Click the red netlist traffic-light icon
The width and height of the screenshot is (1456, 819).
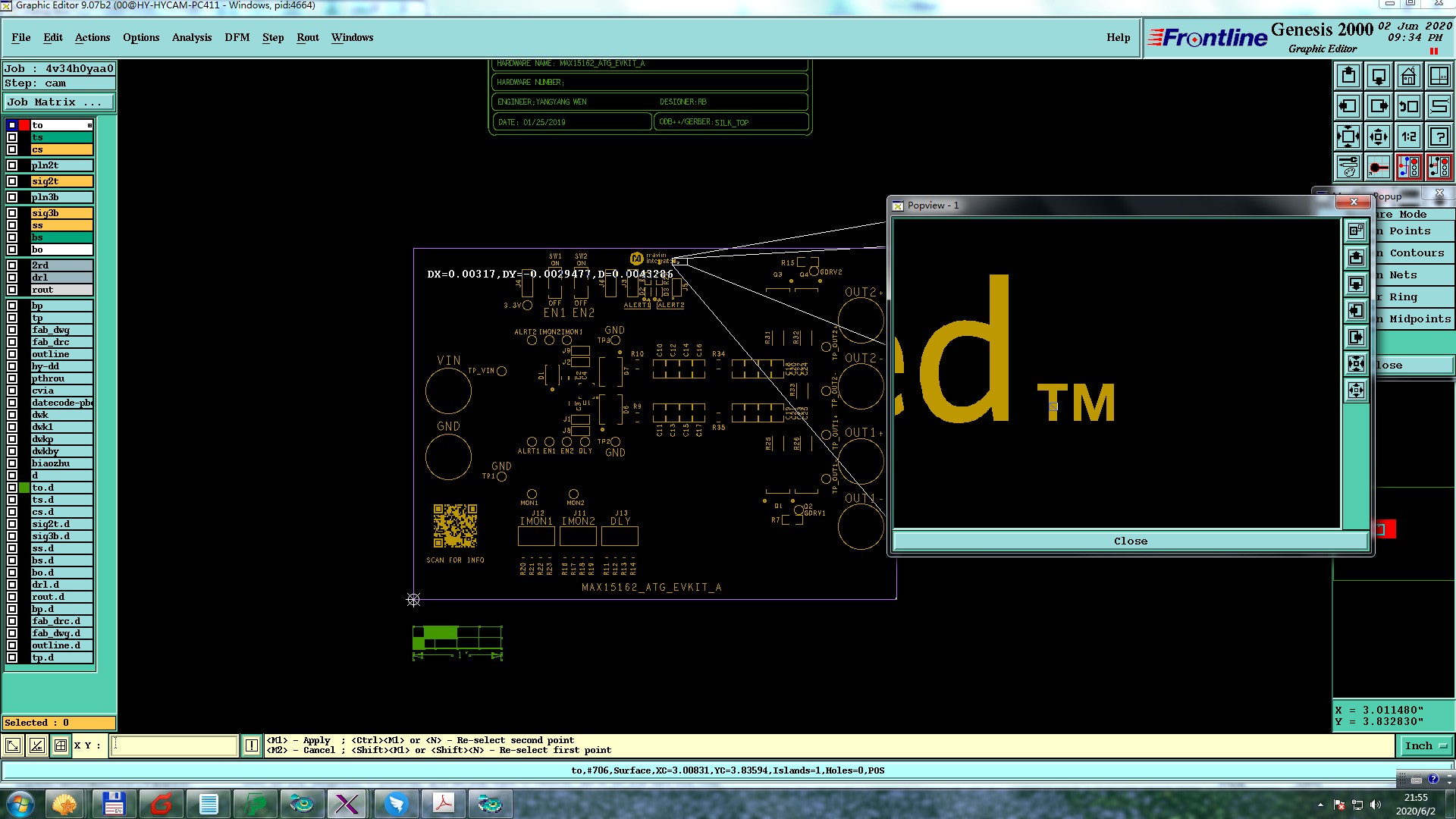point(1408,167)
